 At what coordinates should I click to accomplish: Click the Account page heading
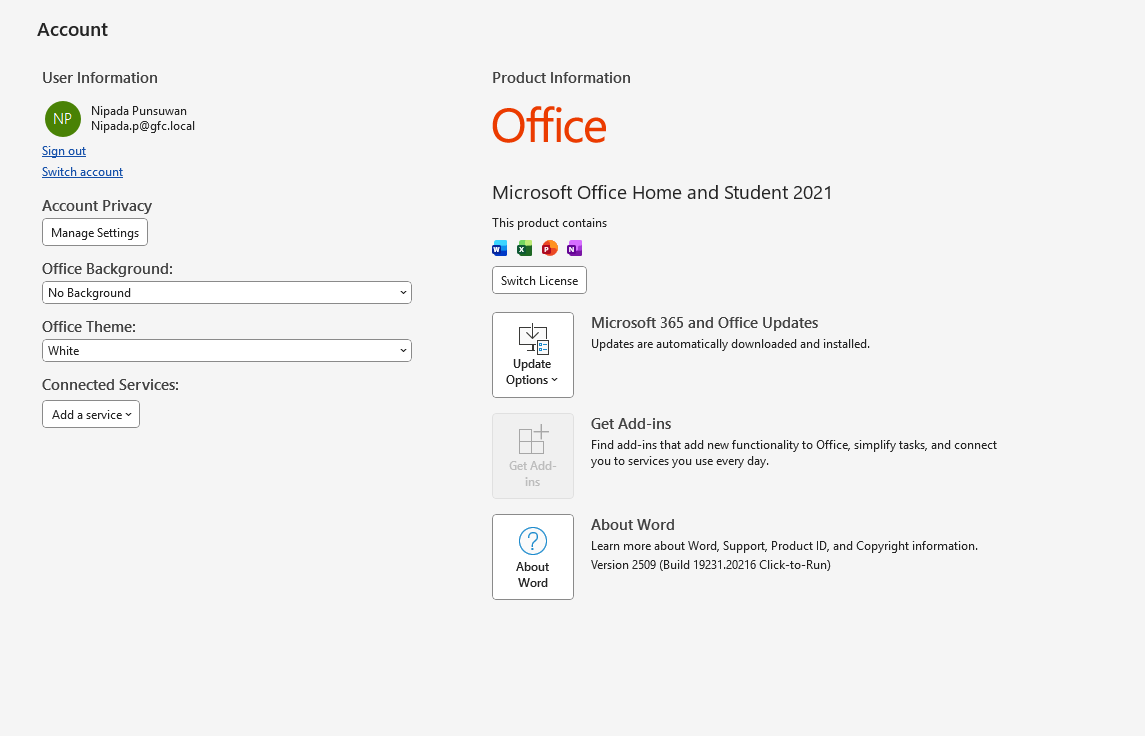coord(72,30)
